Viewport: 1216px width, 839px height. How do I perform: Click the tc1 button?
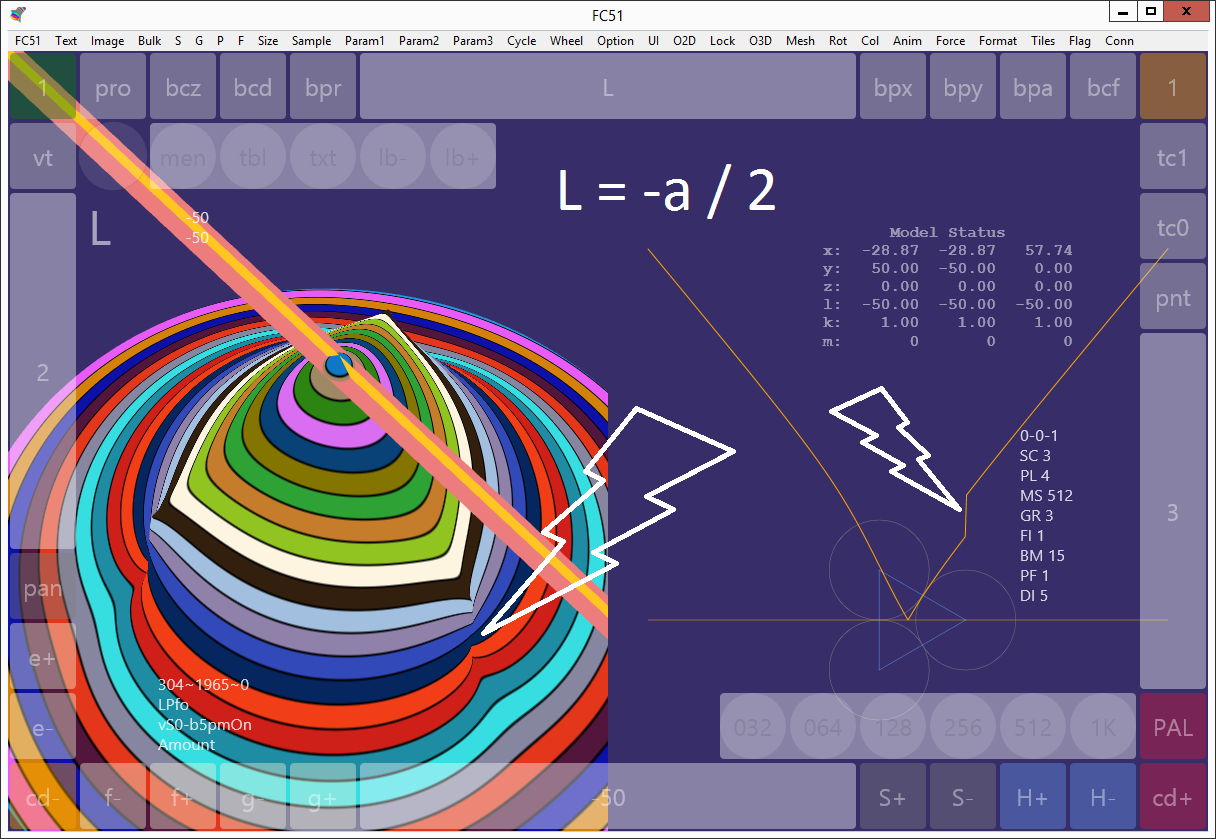[x=1173, y=157]
